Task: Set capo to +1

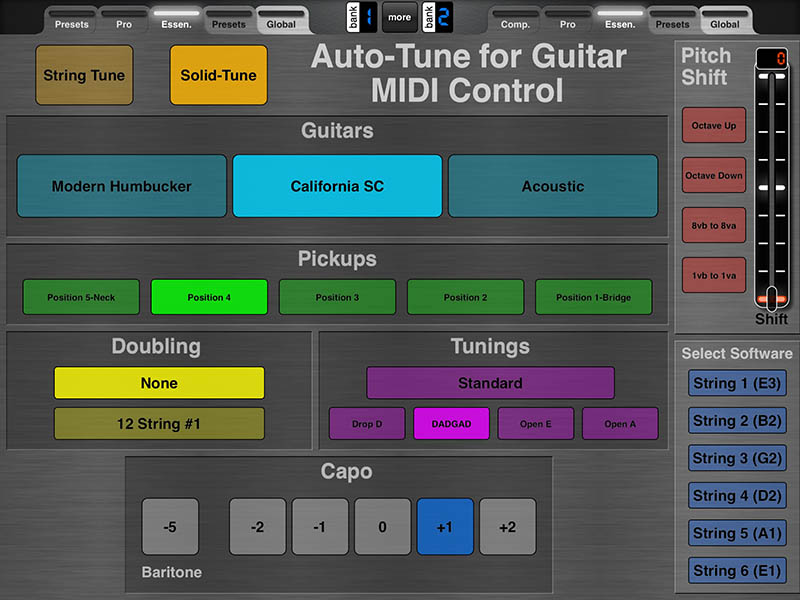Action: point(445,527)
